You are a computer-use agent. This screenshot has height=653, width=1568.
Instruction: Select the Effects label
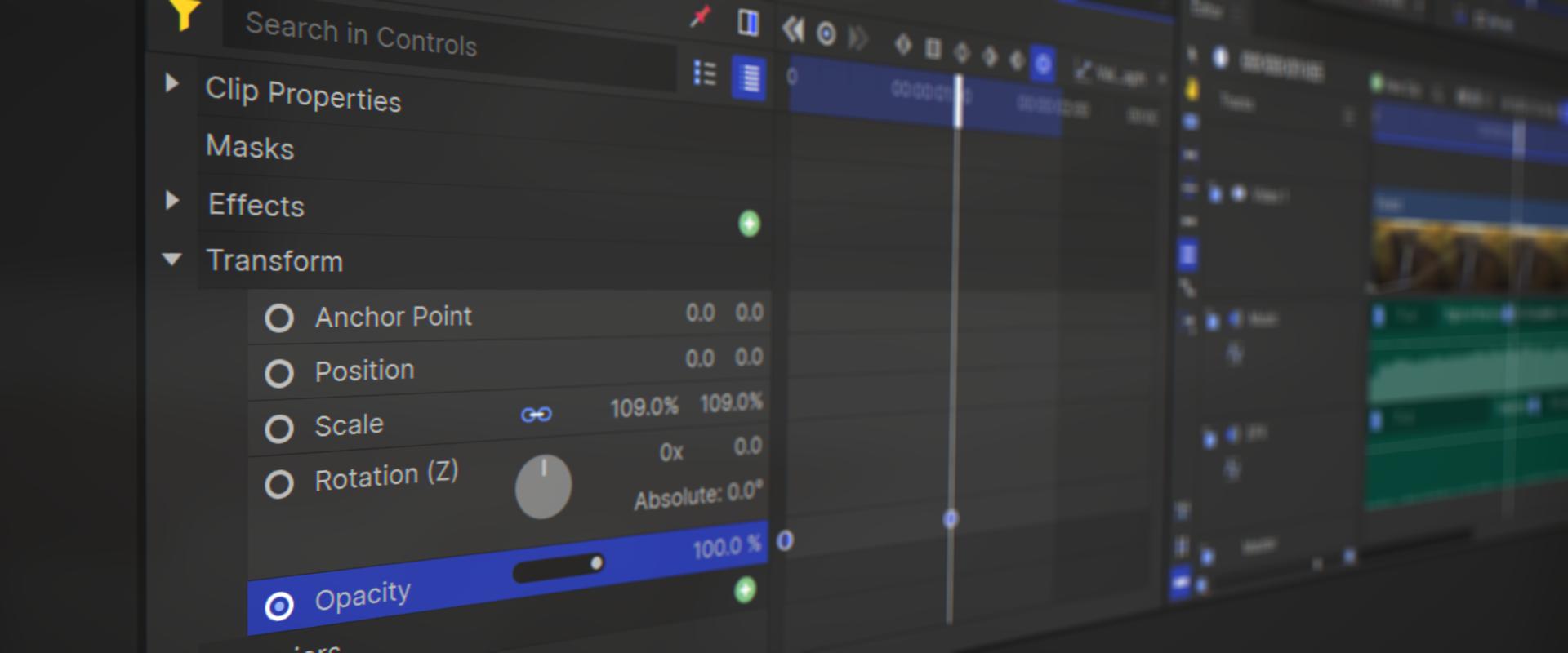coord(256,205)
